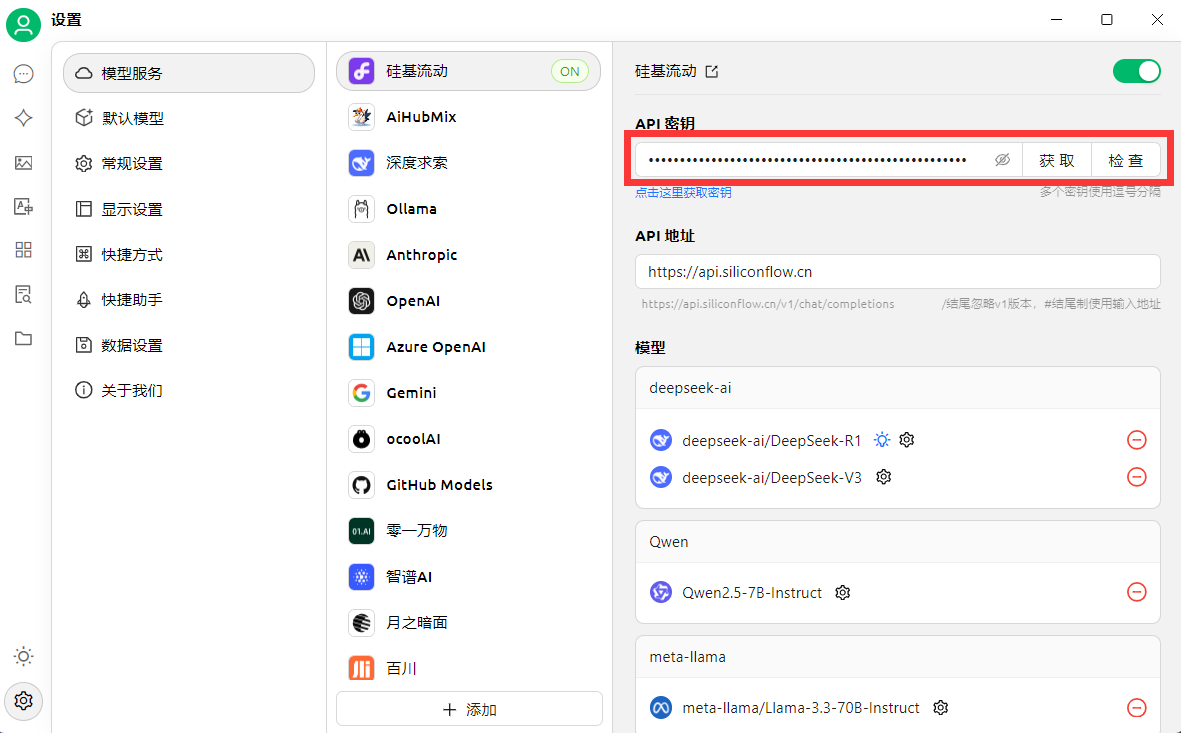1181x733 pixels.
Task: Select the 百川 provider
Action: (x=468, y=669)
